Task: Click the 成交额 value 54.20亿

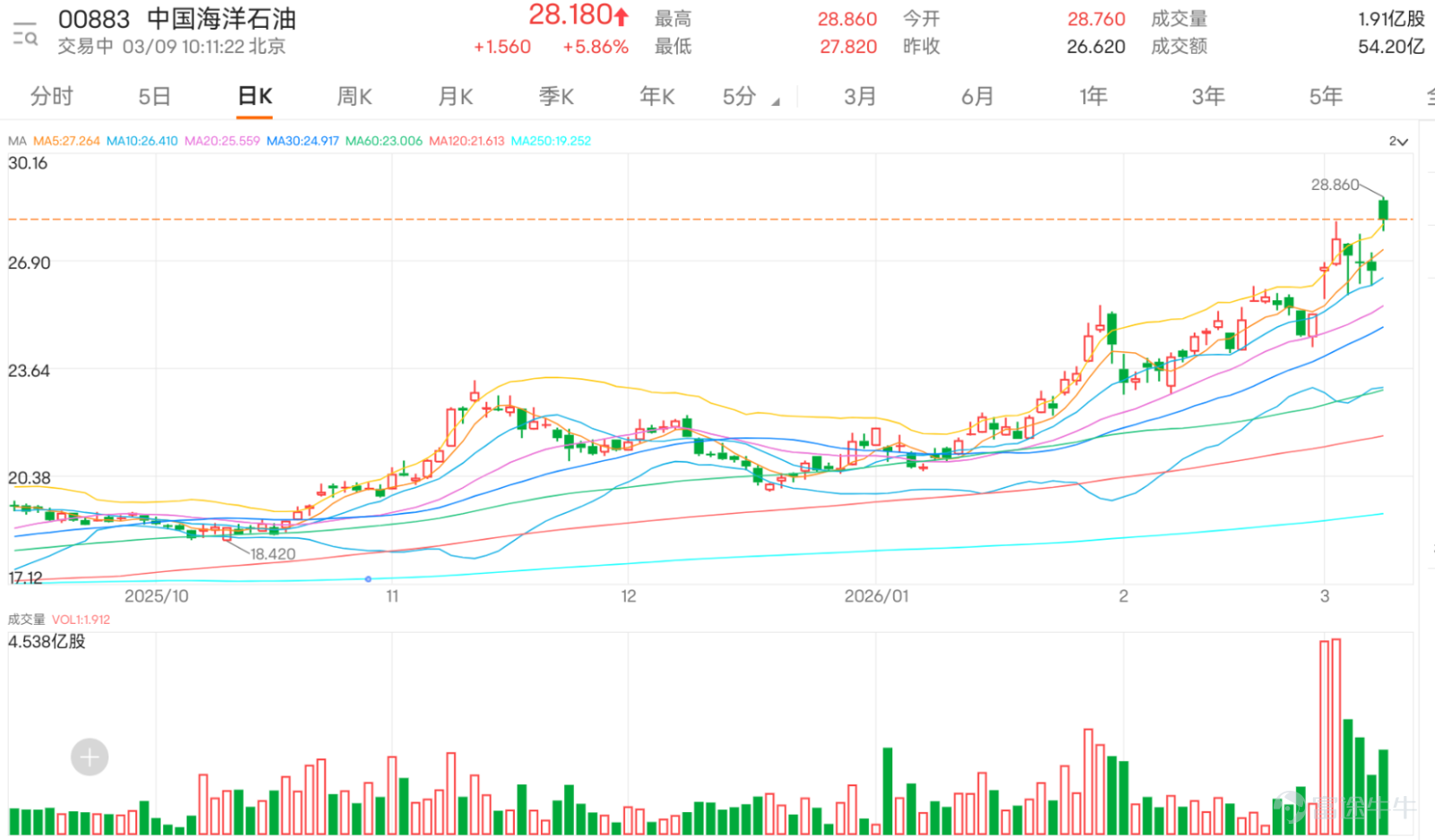Action: (x=1391, y=47)
